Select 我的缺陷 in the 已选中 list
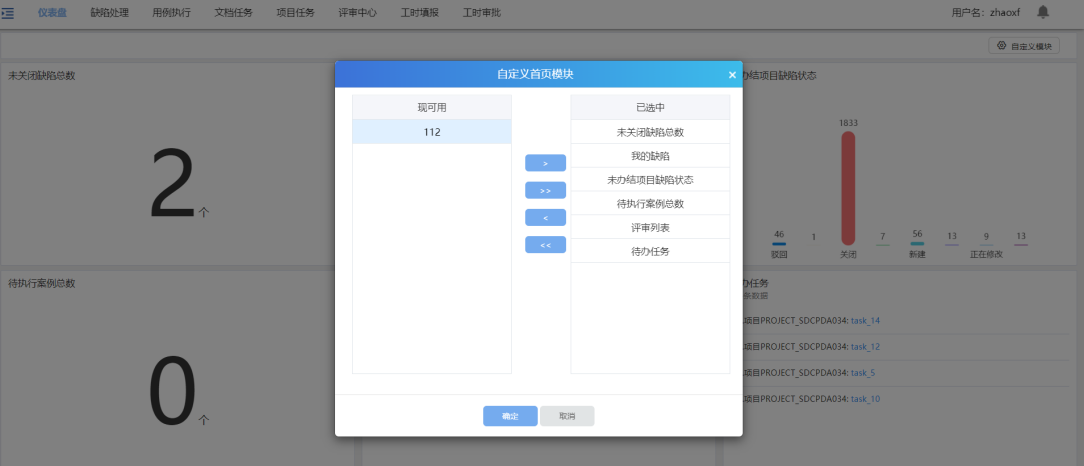 (650, 156)
